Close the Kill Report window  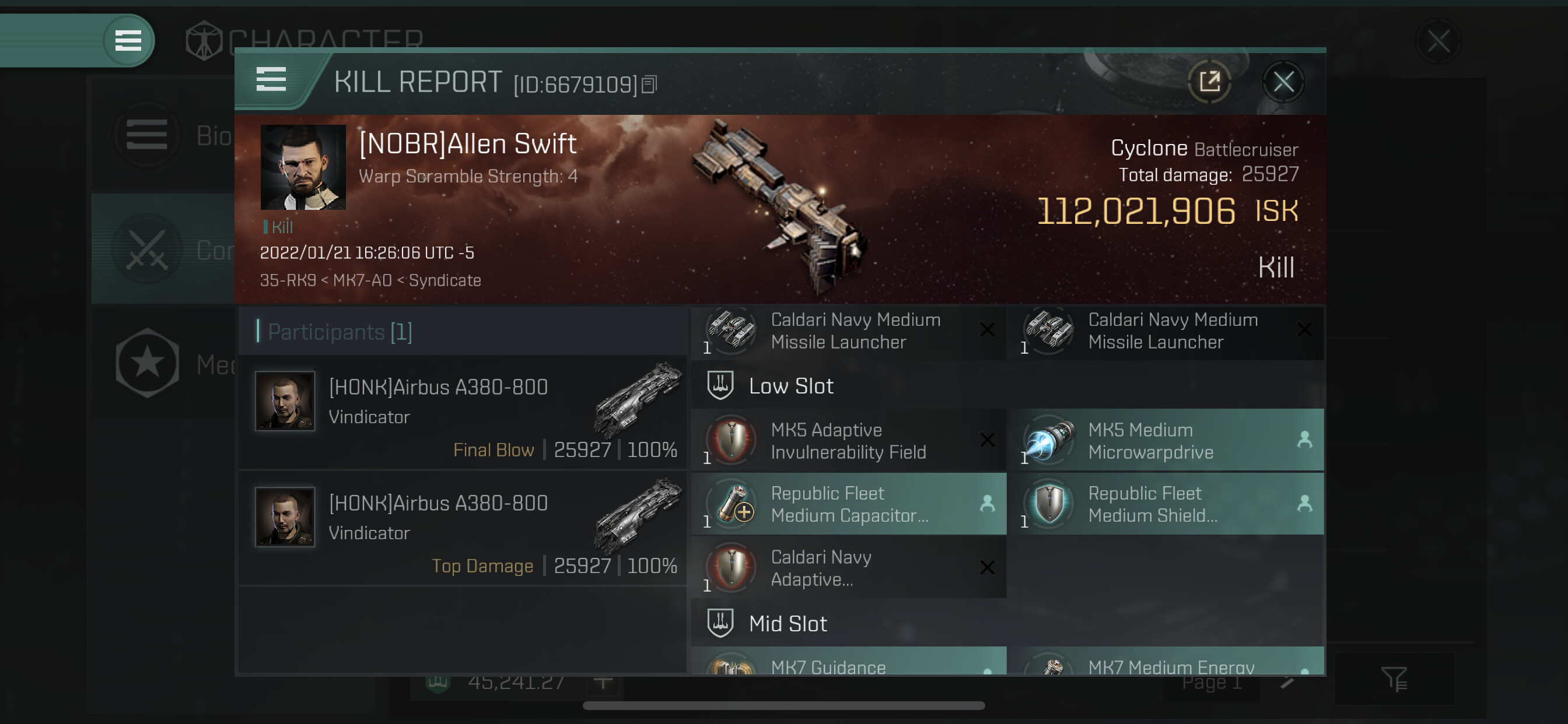tap(1283, 82)
